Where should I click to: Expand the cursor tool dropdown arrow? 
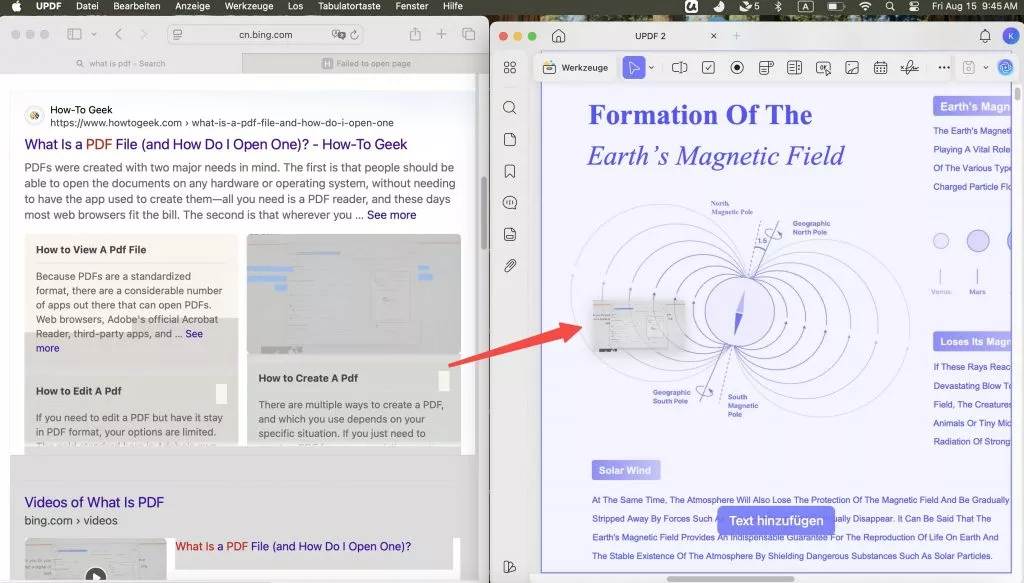click(652, 68)
